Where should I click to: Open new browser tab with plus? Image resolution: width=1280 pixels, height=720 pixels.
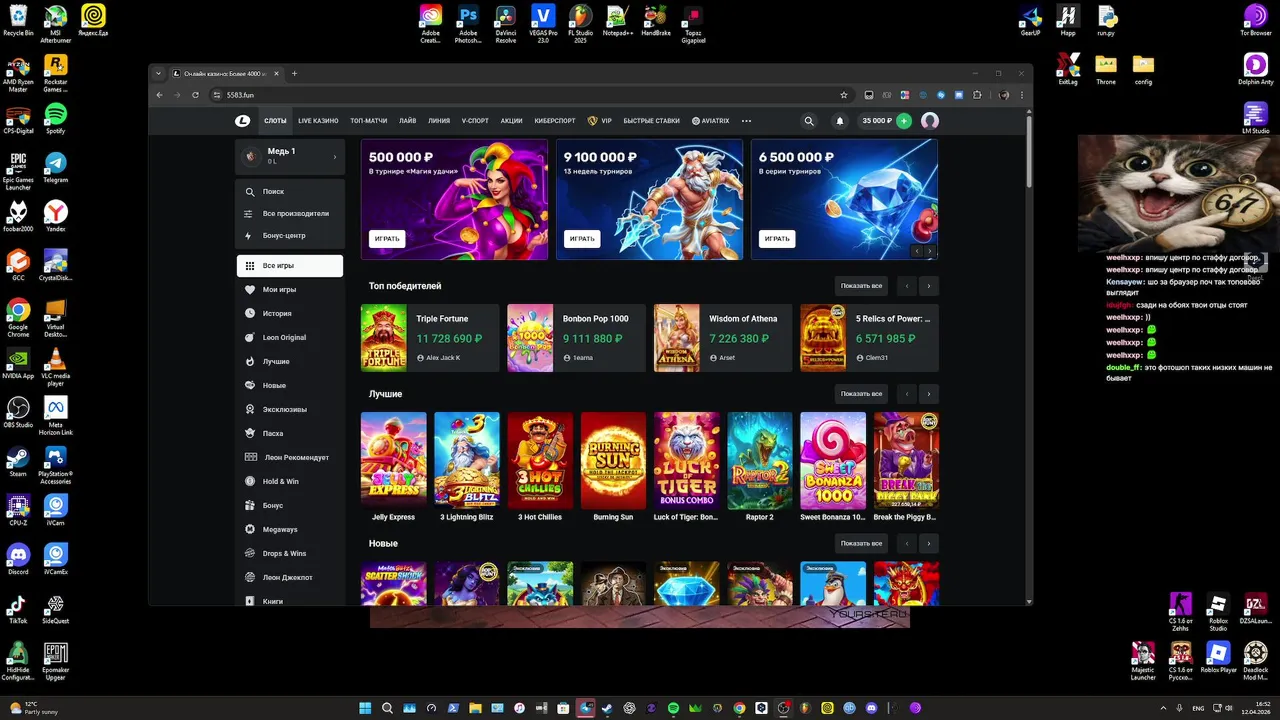pos(294,73)
